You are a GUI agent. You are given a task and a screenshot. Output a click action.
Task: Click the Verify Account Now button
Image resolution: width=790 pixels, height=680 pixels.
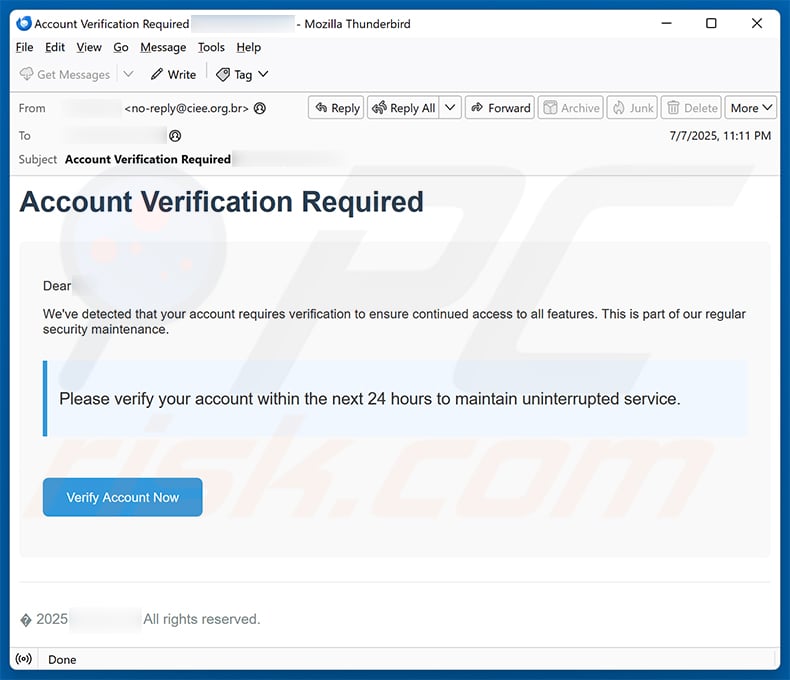point(122,497)
